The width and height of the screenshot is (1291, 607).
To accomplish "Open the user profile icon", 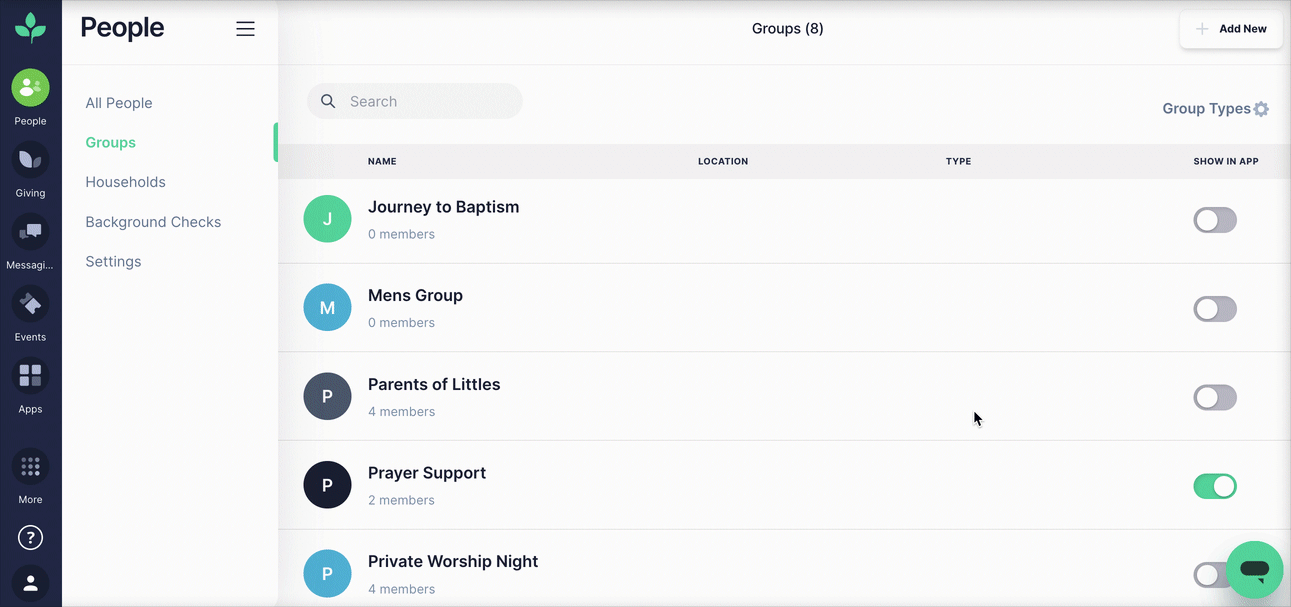I will (30, 582).
